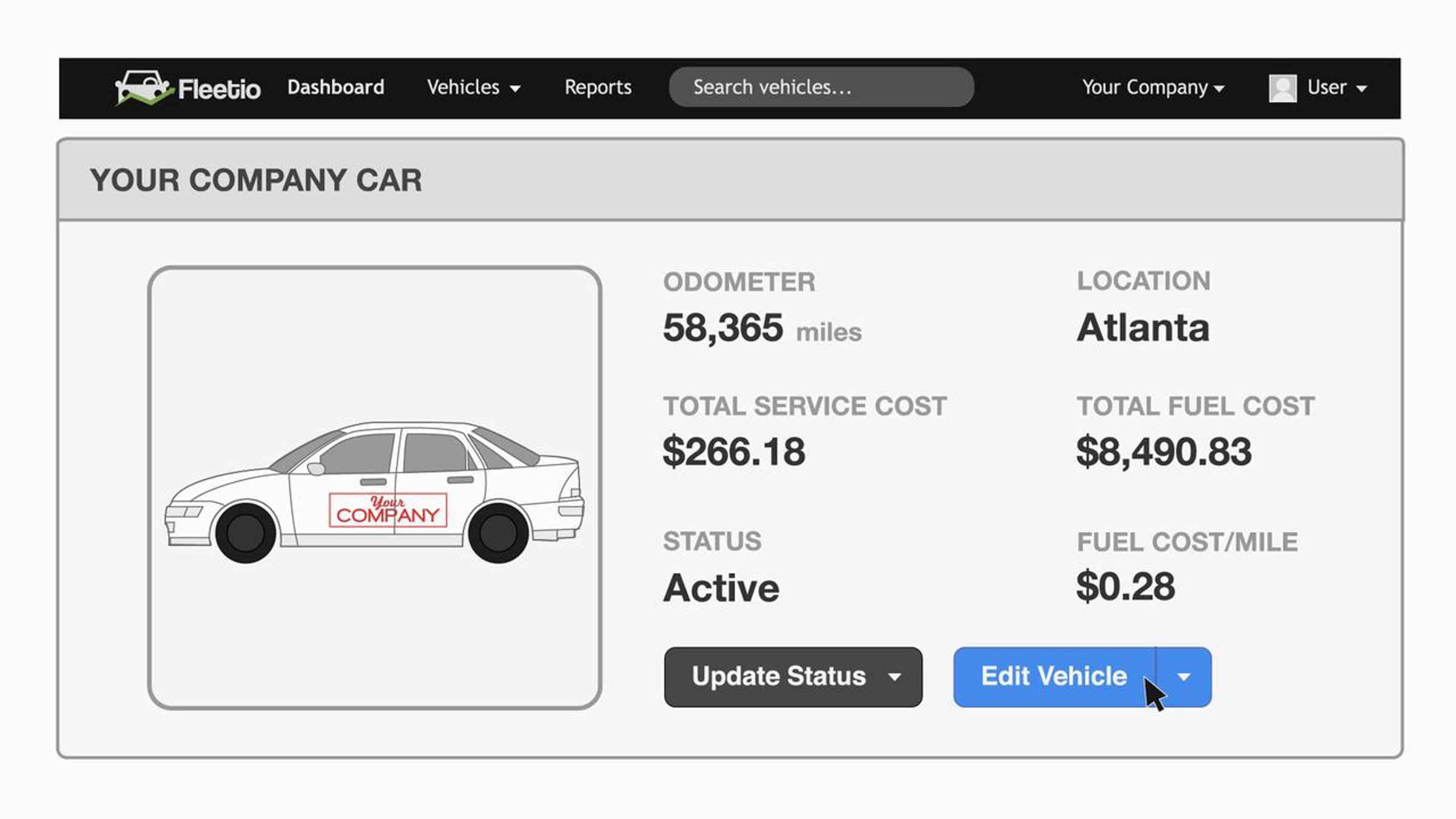Image resolution: width=1456 pixels, height=819 pixels.
Task: Click the Update Status caret arrow
Action: point(894,677)
